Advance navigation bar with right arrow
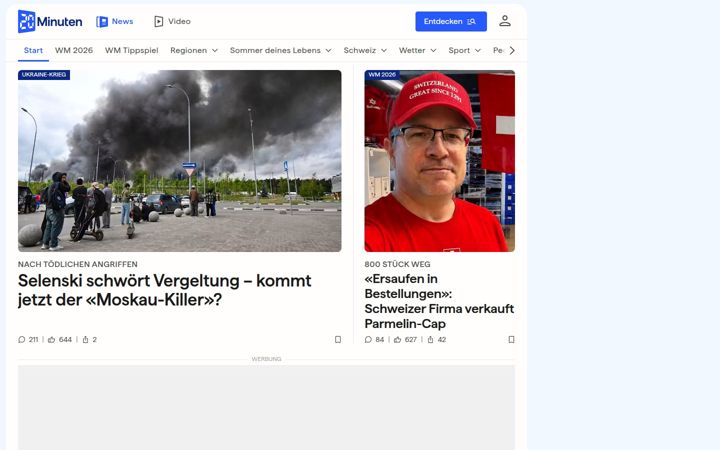This screenshot has height=450, width=720. [x=512, y=51]
